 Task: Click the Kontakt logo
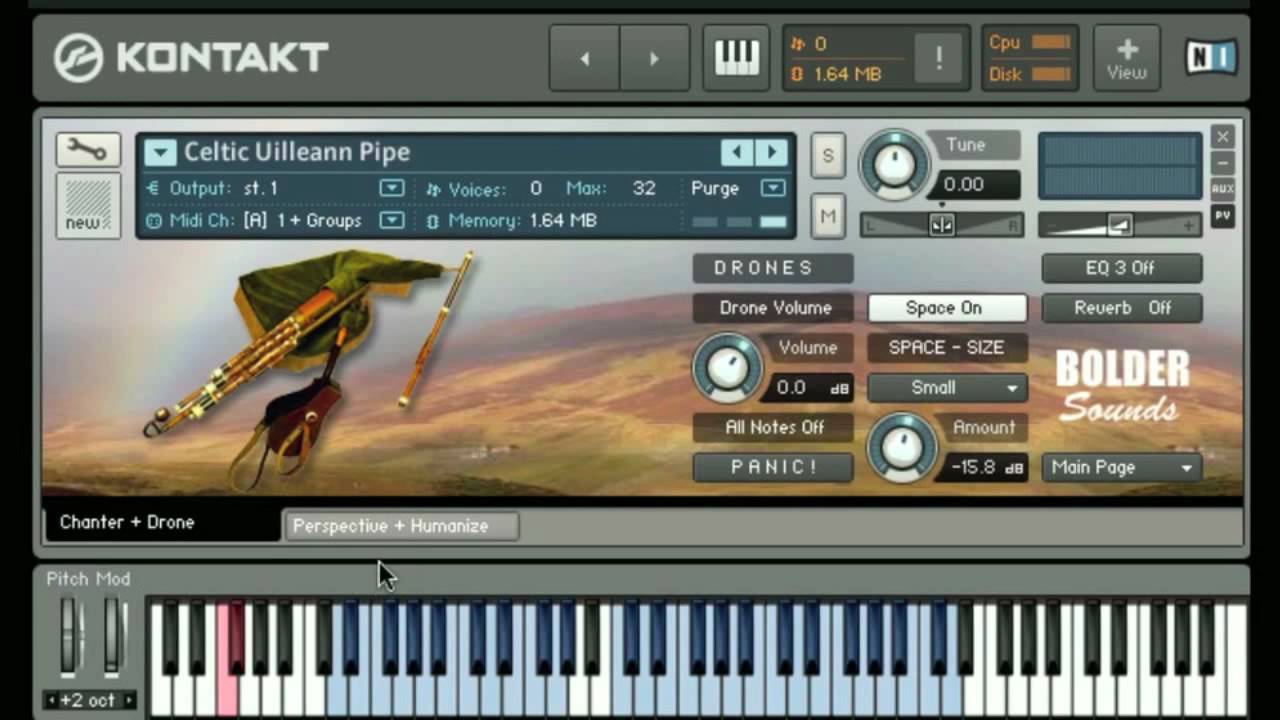(191, 56)
